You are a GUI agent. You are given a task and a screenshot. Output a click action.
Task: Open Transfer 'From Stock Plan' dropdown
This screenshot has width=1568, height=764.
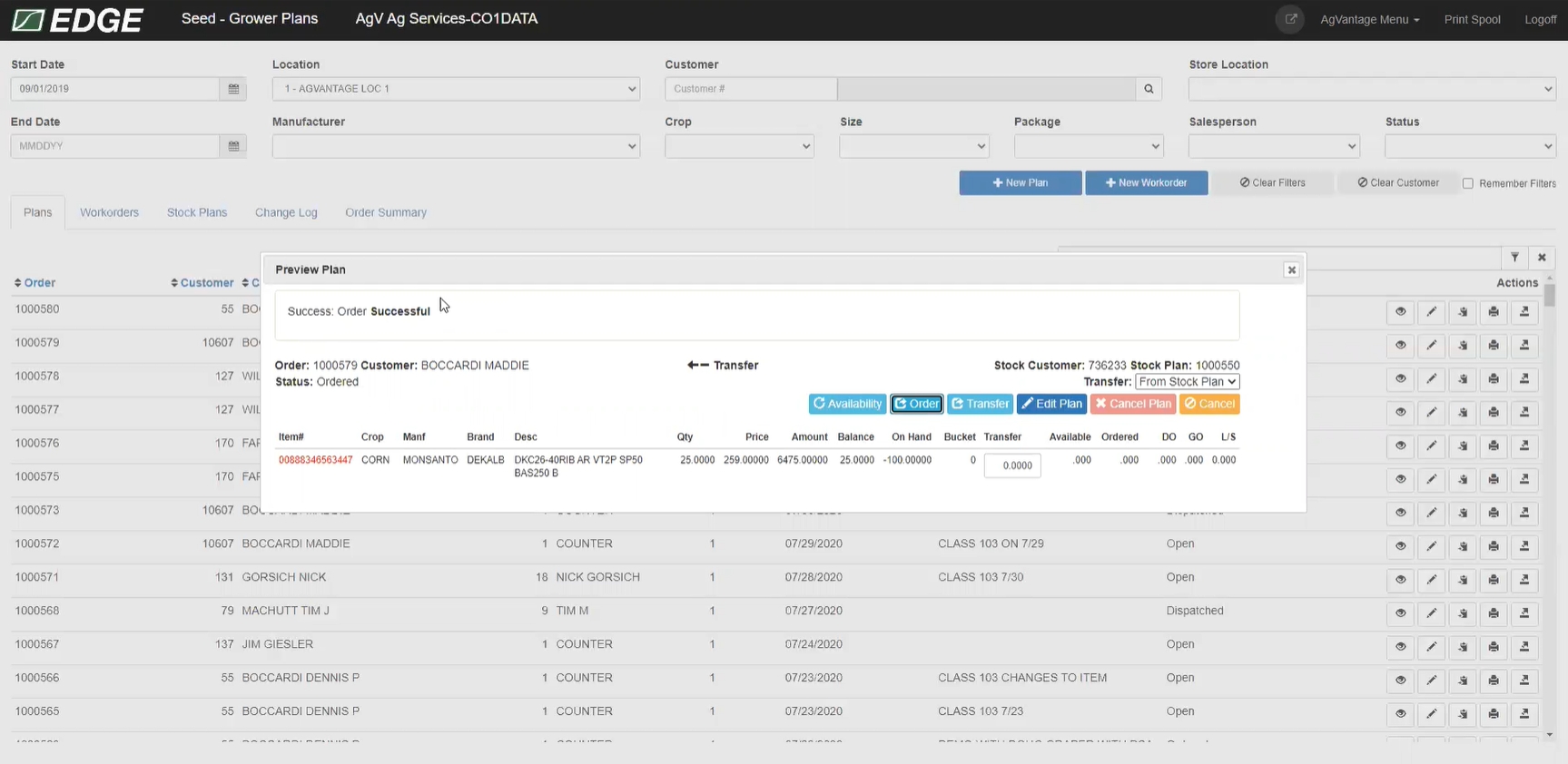click(x=1188, y=382)
